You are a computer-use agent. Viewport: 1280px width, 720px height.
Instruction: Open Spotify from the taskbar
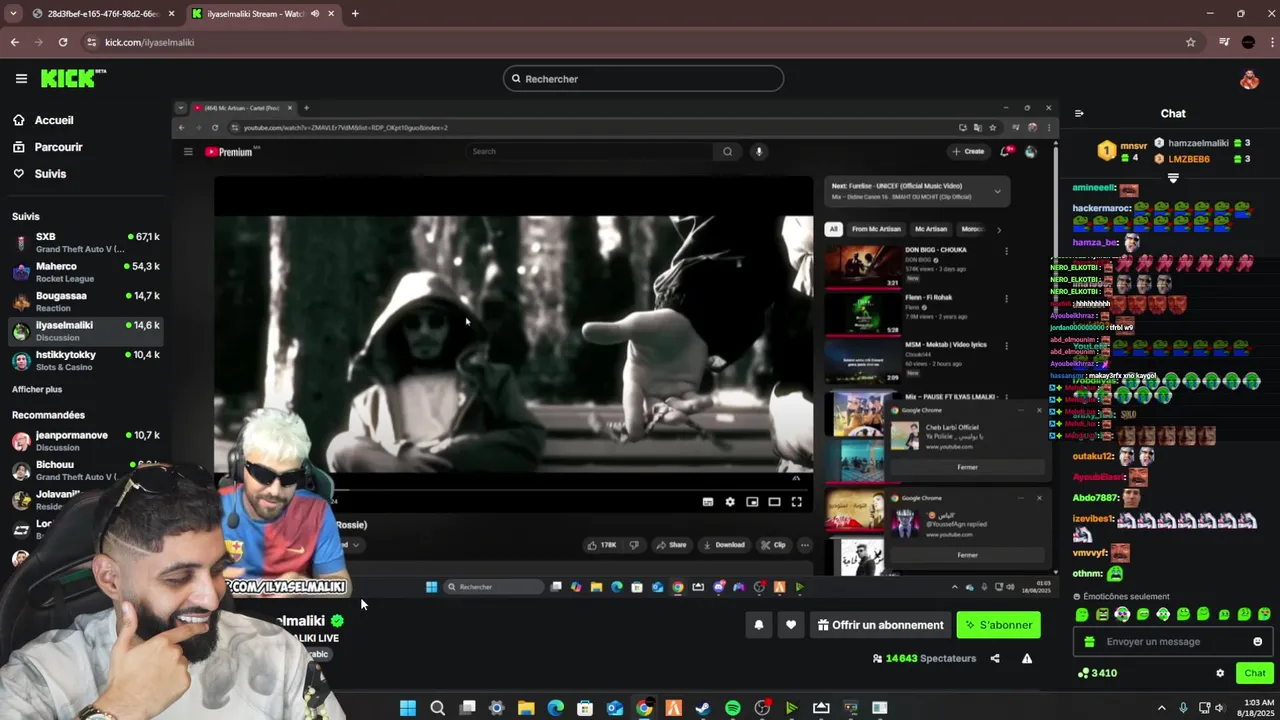733,708
